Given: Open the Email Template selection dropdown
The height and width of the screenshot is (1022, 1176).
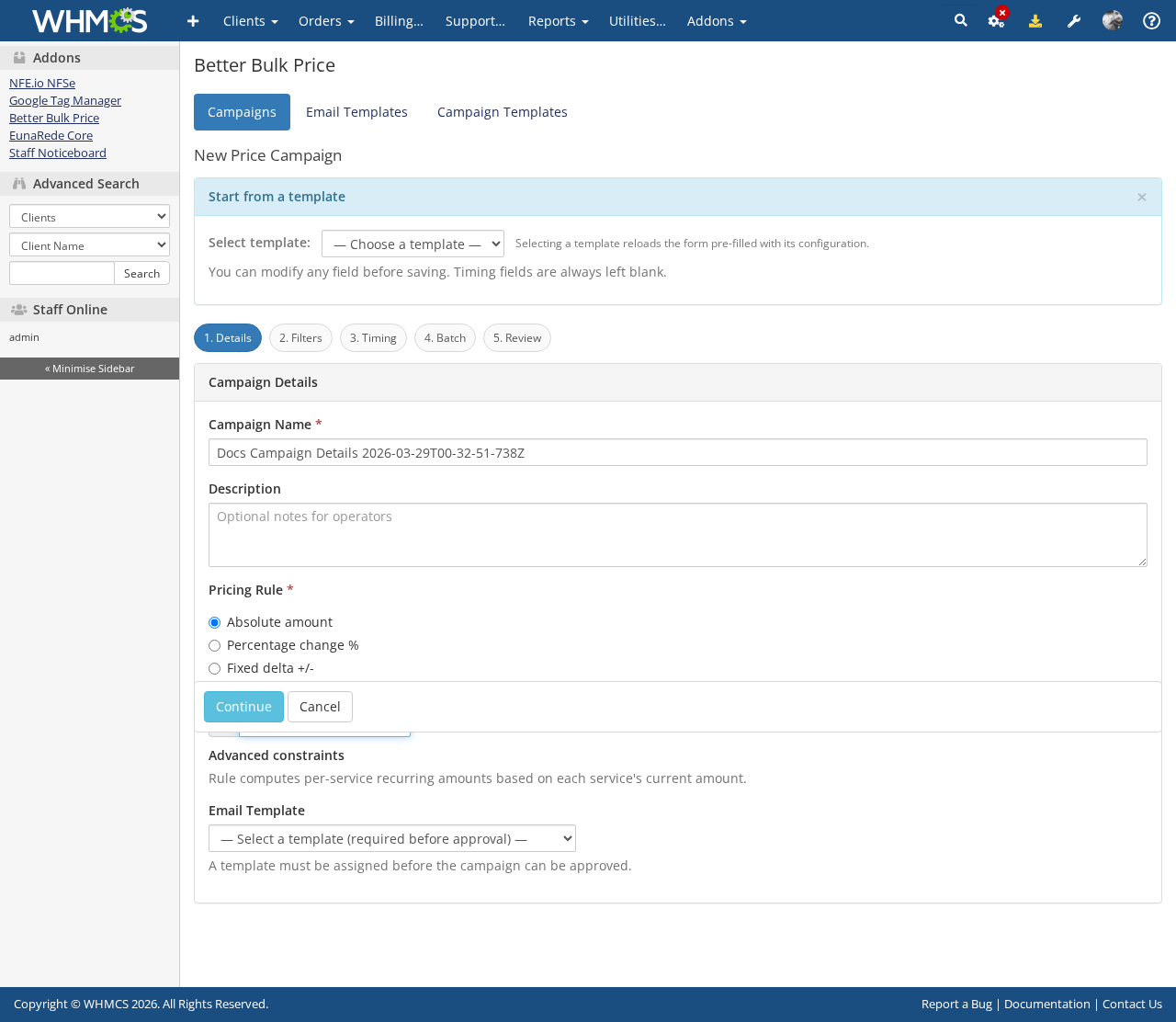Looking at the screenshot, I should (391, 838).
